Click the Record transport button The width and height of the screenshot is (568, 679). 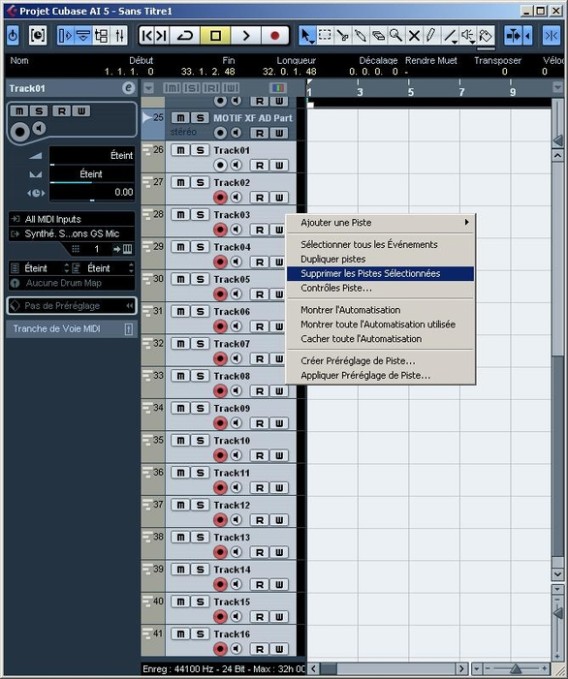[x=274, y=36]
